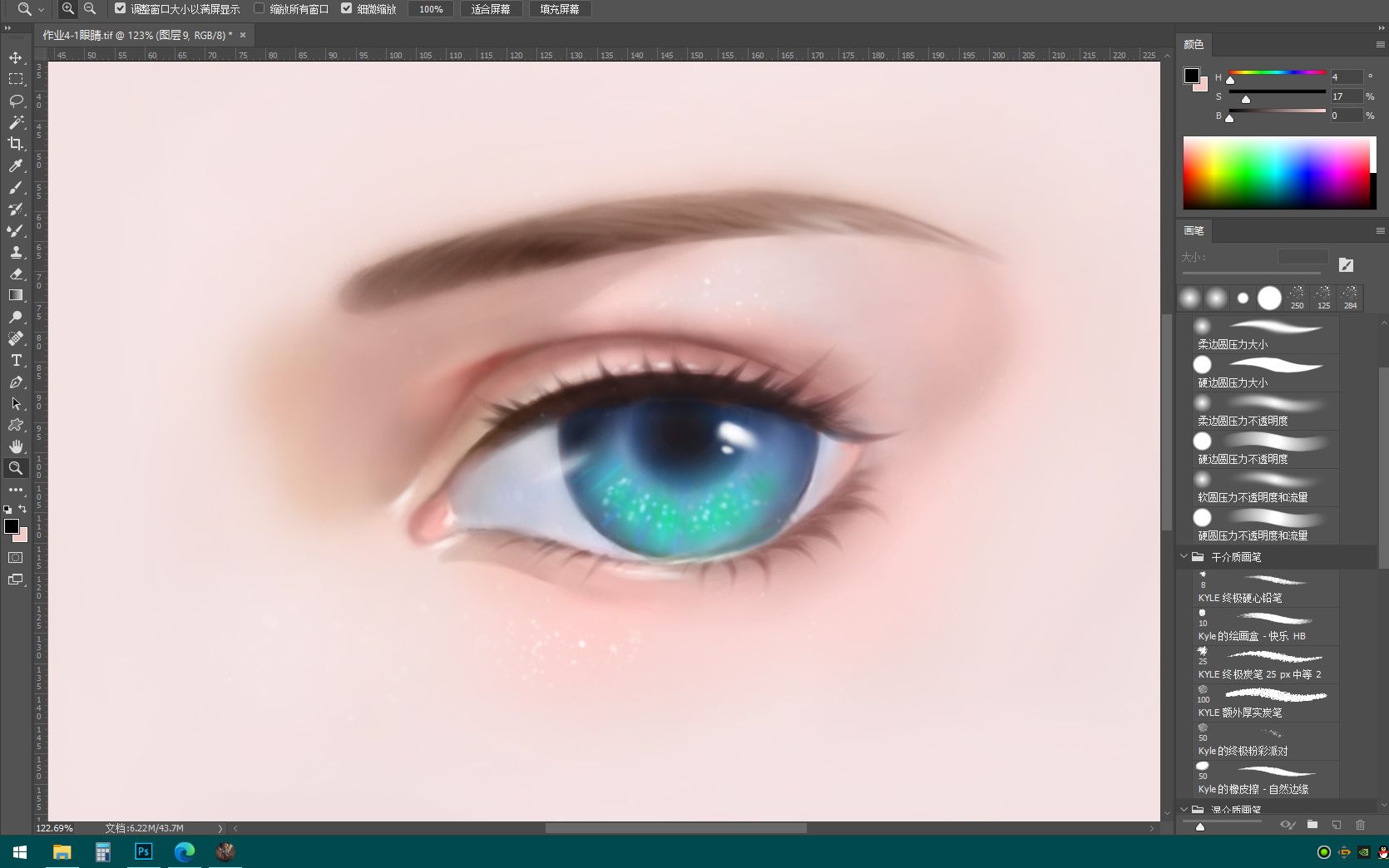Open the 颜色 panel options menu
Screen dimensions: 1389x868
1380,45
